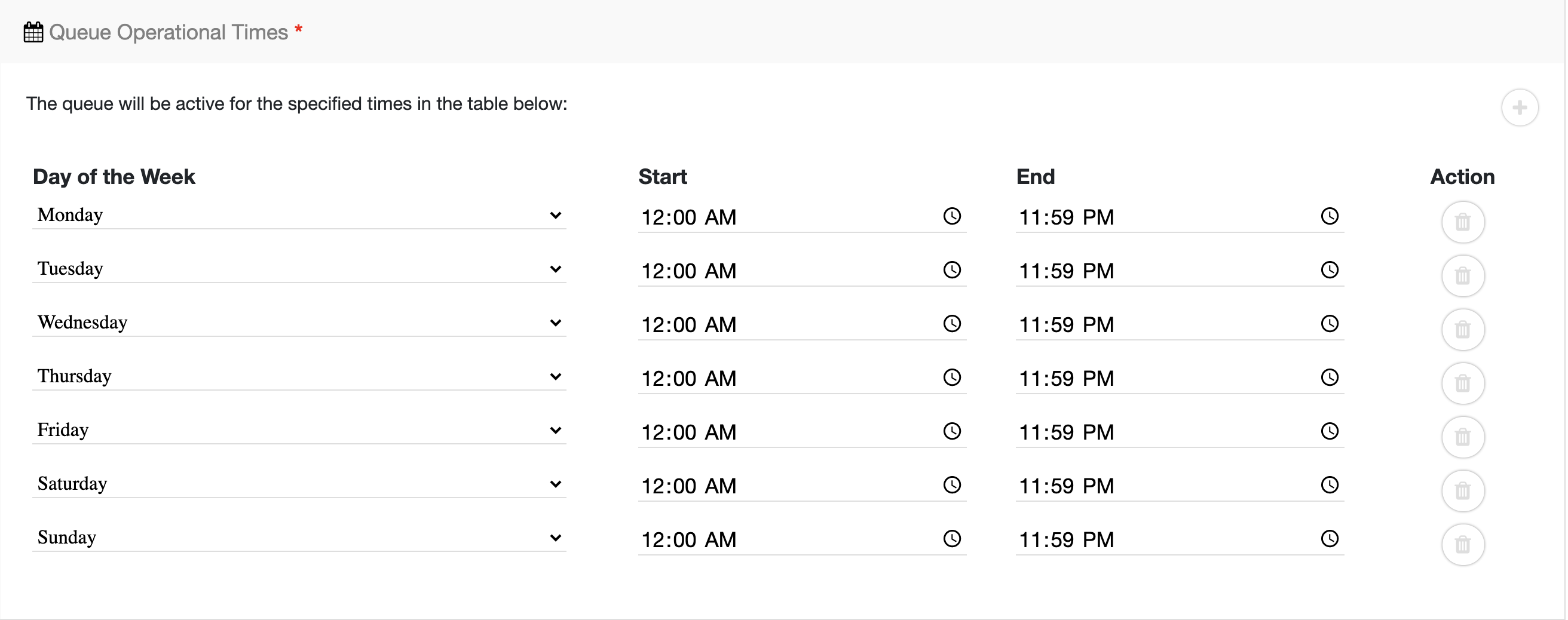The height and width of the screenshot is (620, 1568).
Task: Open clock picker for Monday start time
Action: [951, 216]
